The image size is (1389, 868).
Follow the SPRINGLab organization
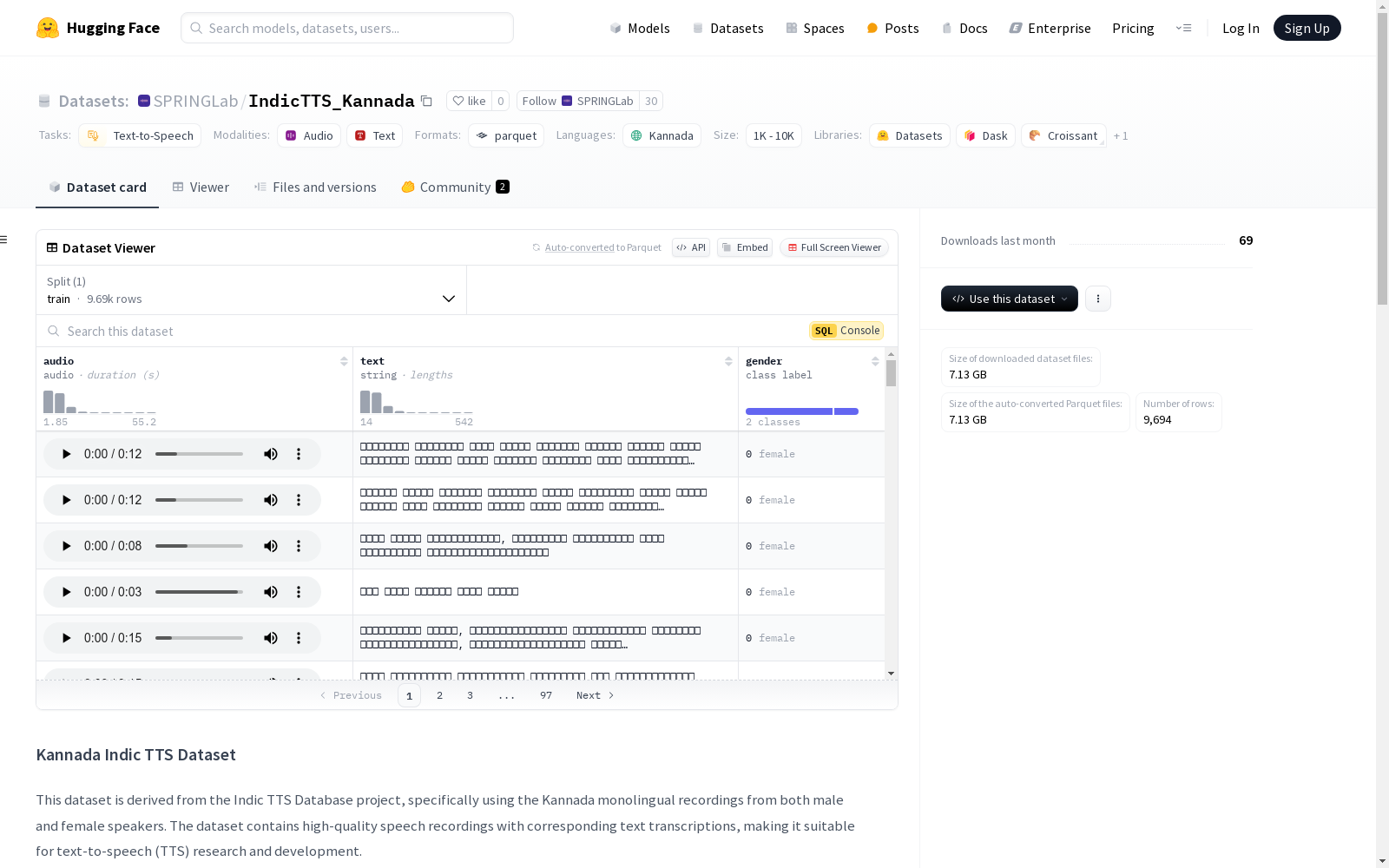click(577, 101)
